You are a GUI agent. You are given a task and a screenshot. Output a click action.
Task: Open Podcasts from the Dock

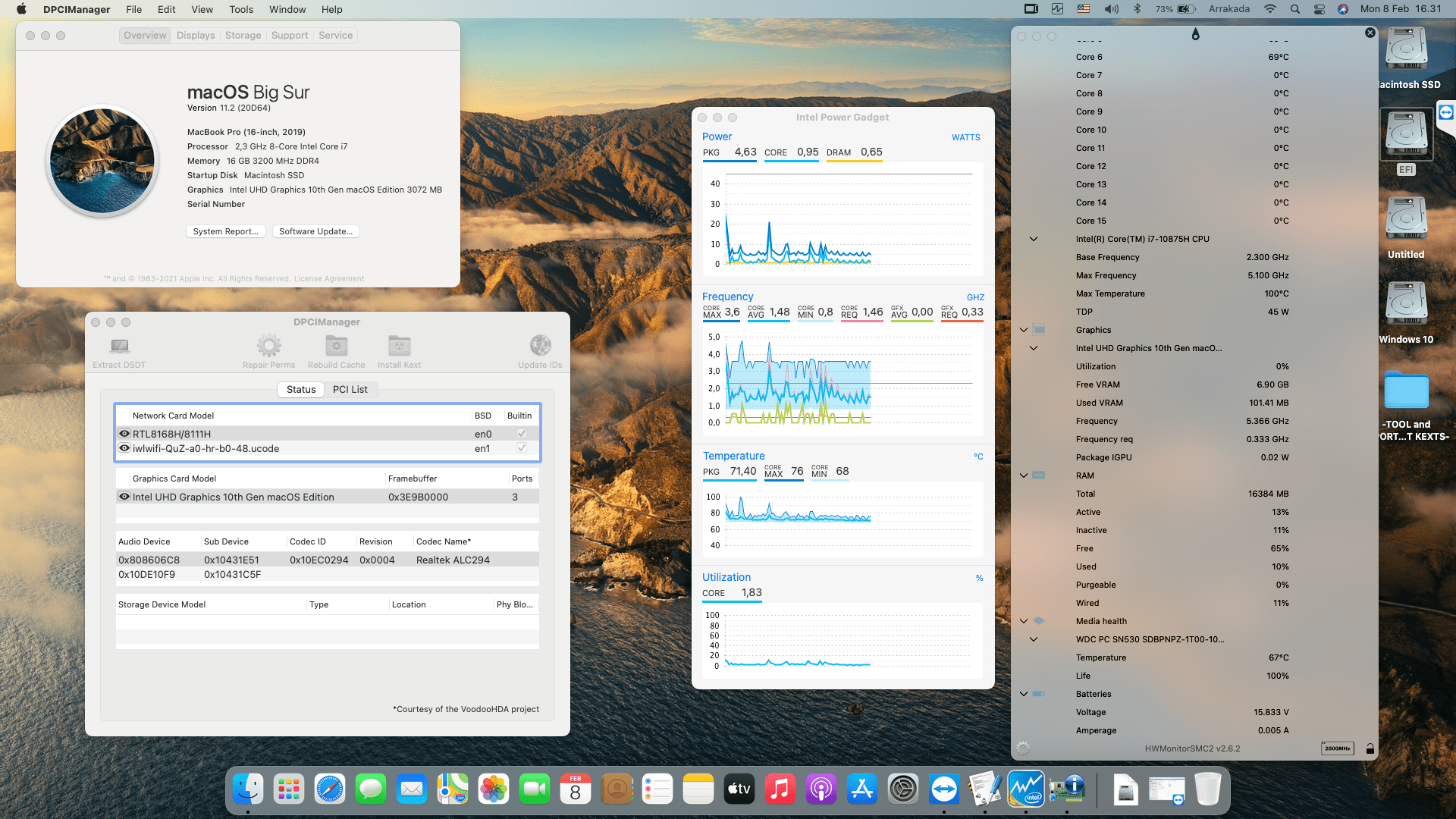821,789
